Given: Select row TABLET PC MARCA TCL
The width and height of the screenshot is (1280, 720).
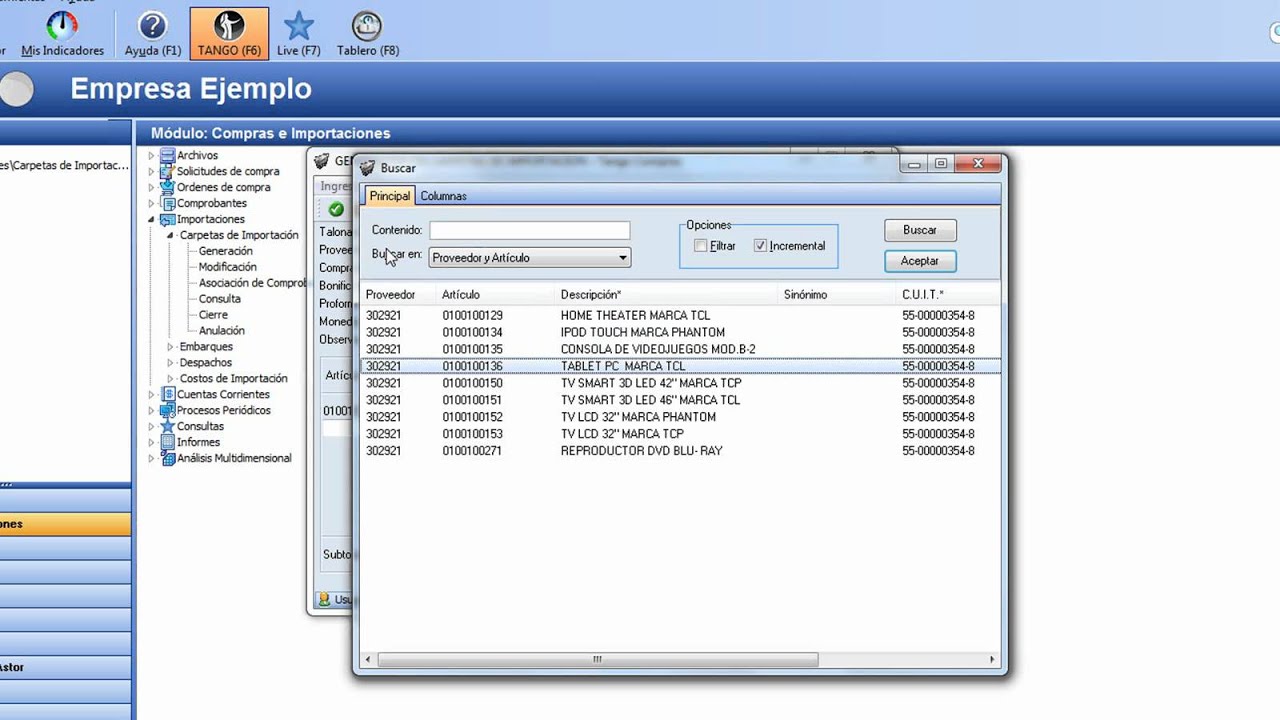Looking at the screenshot, I should pyautogui.click(x=680, y=366).
